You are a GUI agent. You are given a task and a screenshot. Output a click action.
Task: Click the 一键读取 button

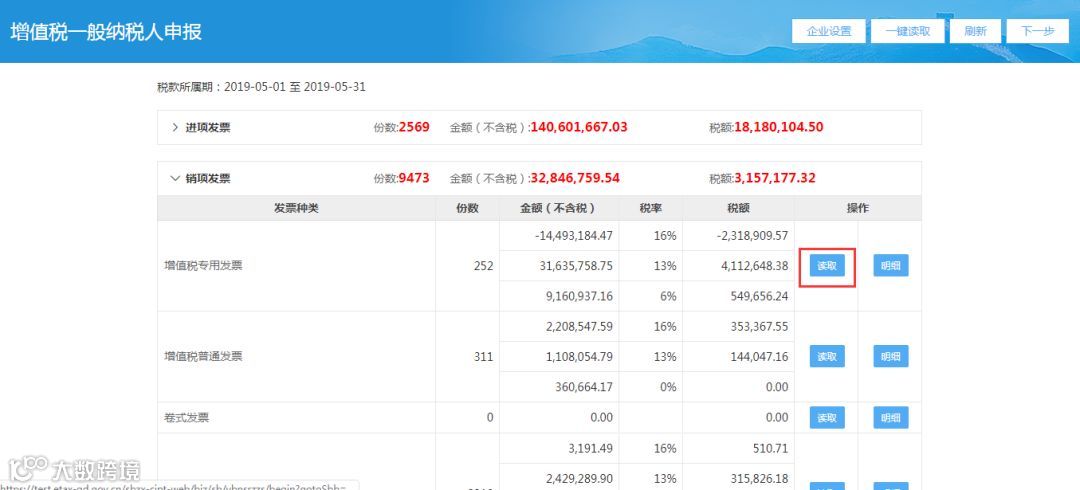point(907,31)
